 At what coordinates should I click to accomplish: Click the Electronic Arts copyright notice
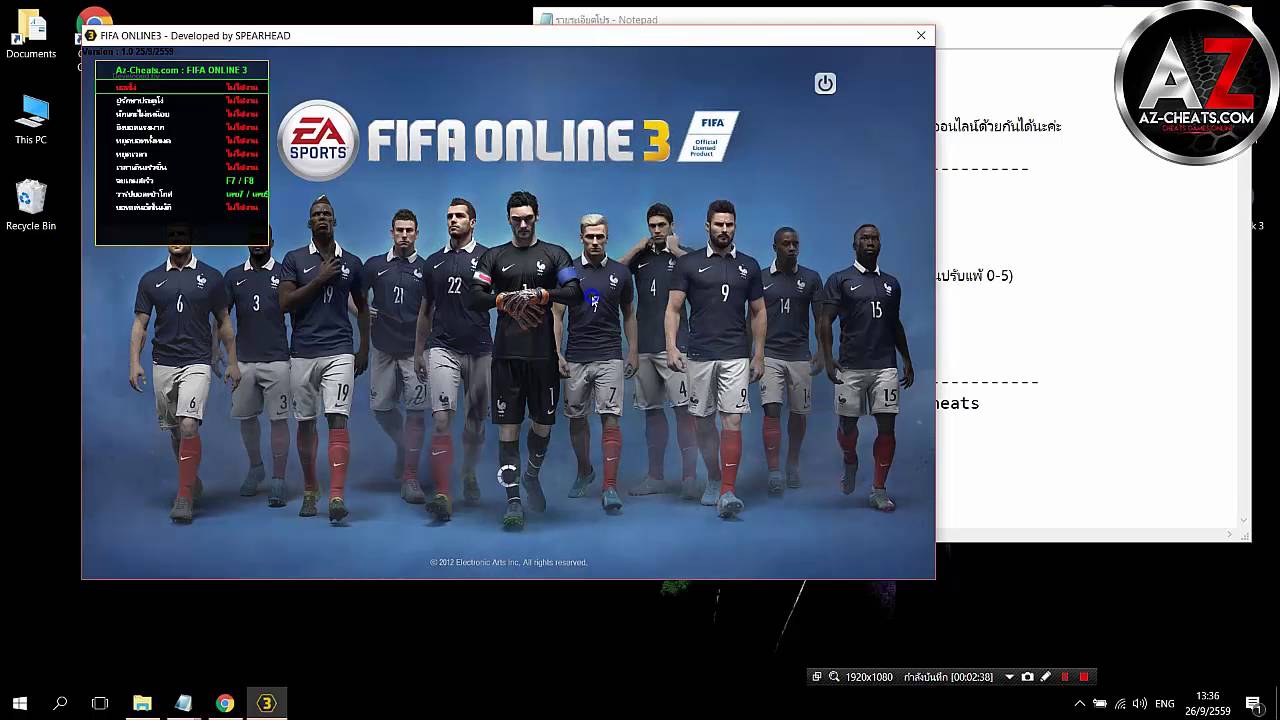pyautogui.click(x=508, y=562)
